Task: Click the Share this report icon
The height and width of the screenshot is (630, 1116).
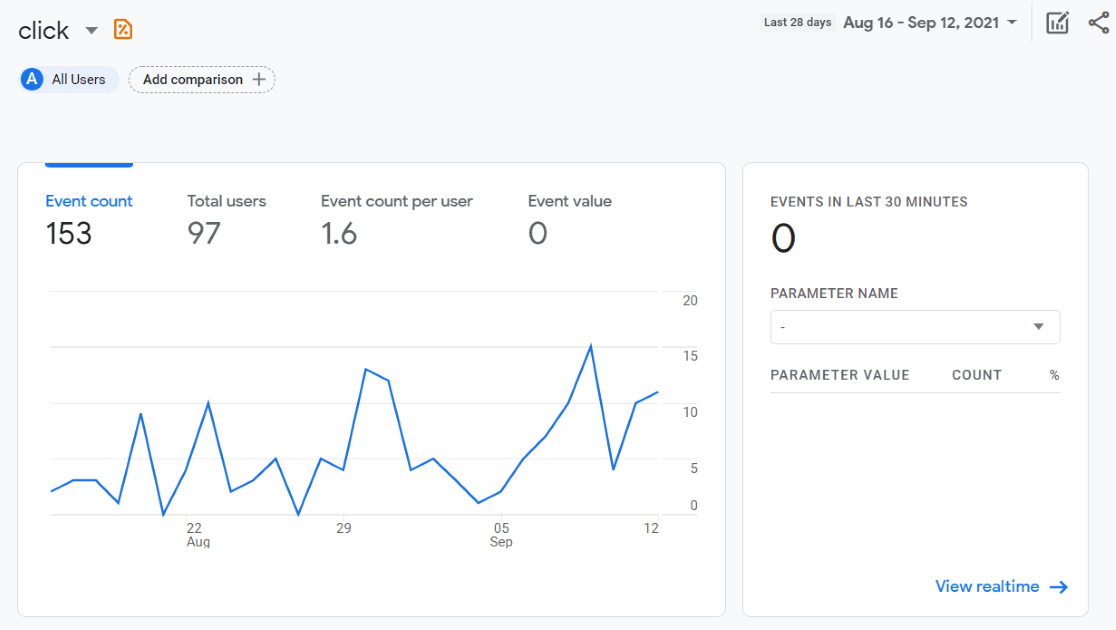Action: point(1098,22)
